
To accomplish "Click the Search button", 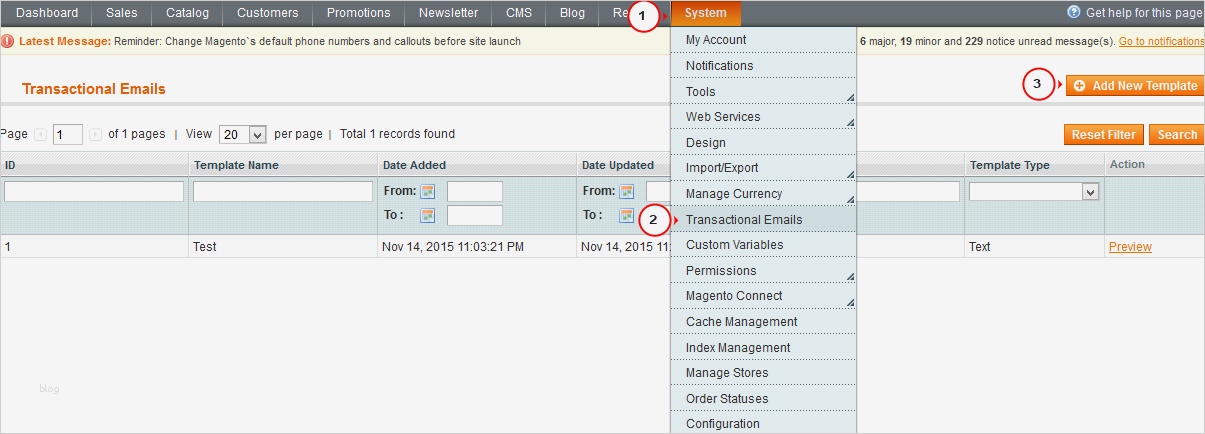I will 1177,135.
